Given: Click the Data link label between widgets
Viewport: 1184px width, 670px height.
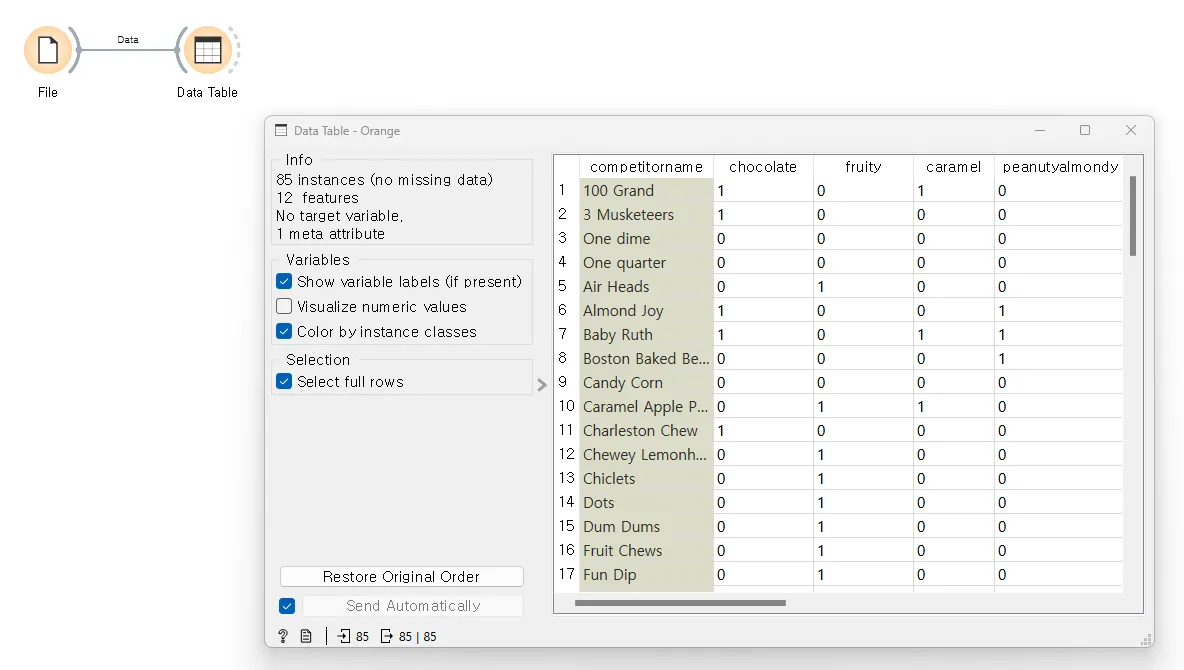Looking at the screenshot, I should point(128,39).
